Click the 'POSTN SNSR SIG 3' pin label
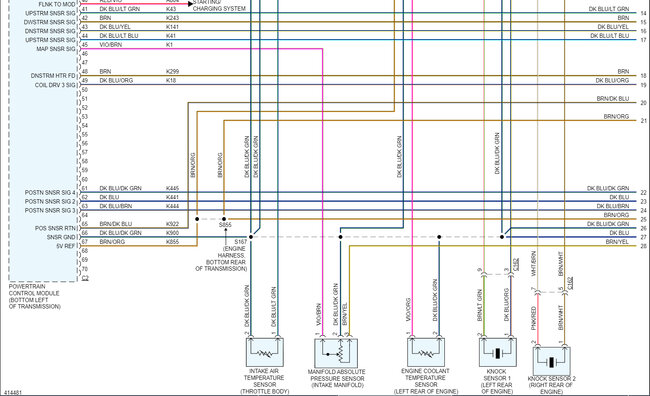650x396 pixels. [x=50, y=211]
